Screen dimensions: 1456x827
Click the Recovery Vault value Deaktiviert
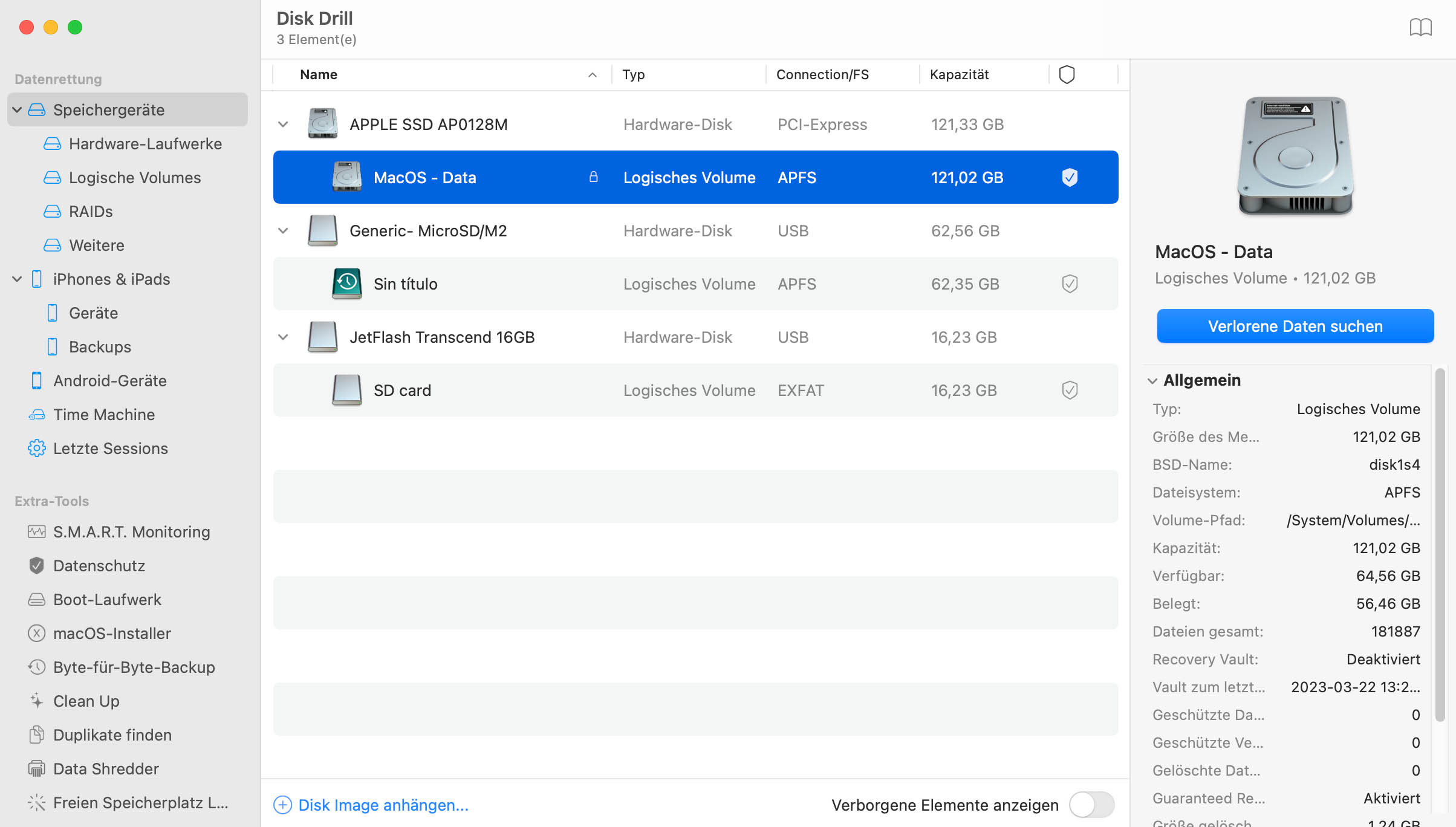click(1383, 660)
